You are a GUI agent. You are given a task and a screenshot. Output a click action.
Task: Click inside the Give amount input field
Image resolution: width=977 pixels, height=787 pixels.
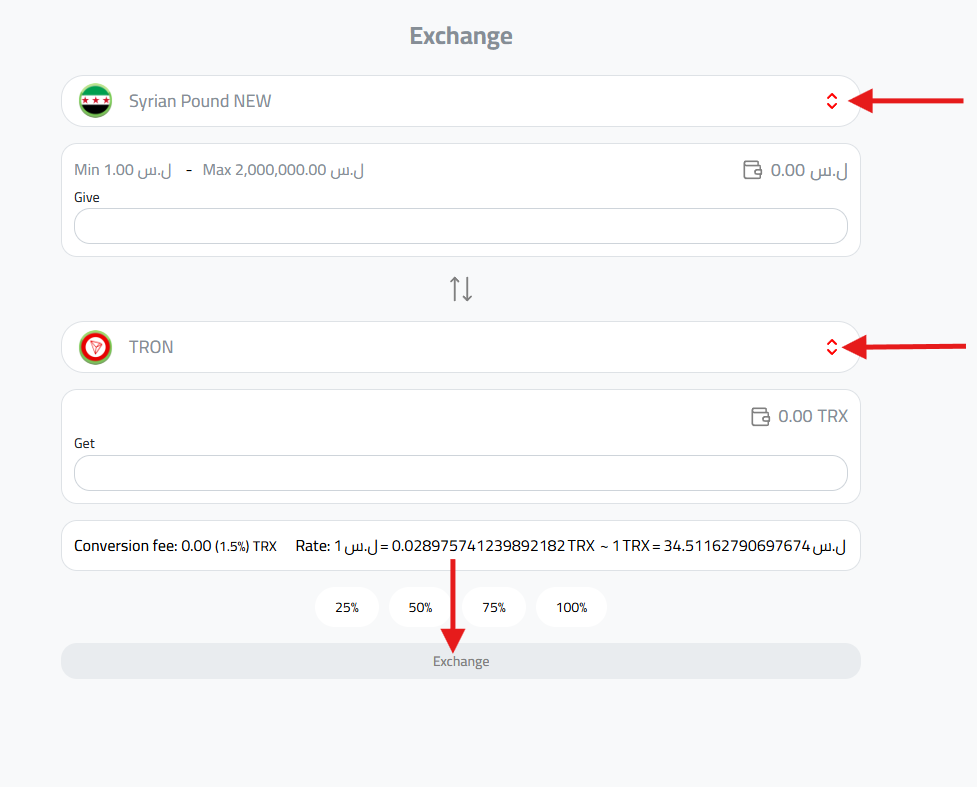[x=460, y=226]
